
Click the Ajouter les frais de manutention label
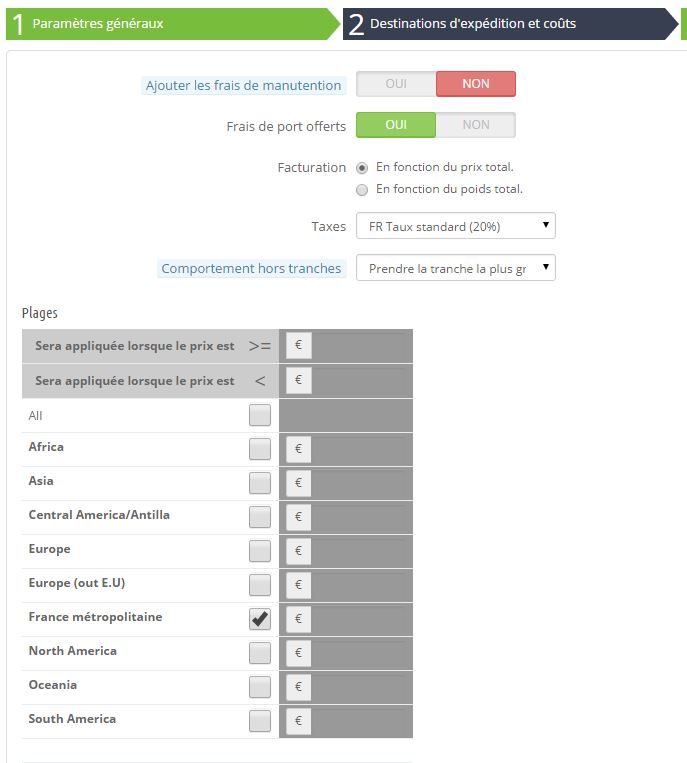pyautogui.click(x=244, y=86)
